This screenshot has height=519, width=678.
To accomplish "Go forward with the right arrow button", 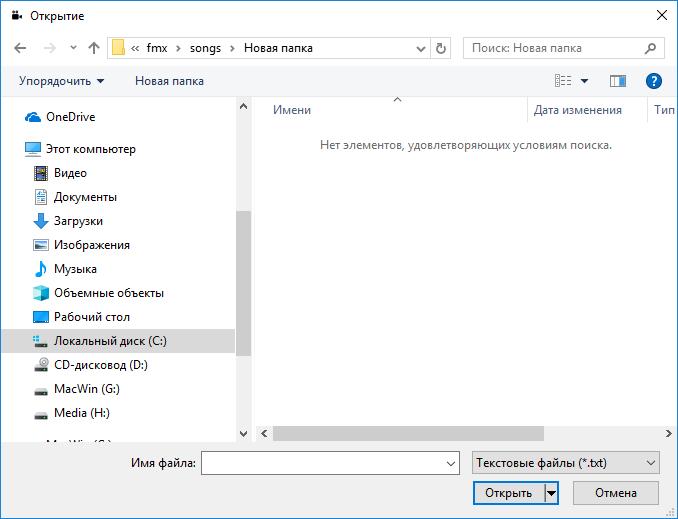I will point(50,48).
